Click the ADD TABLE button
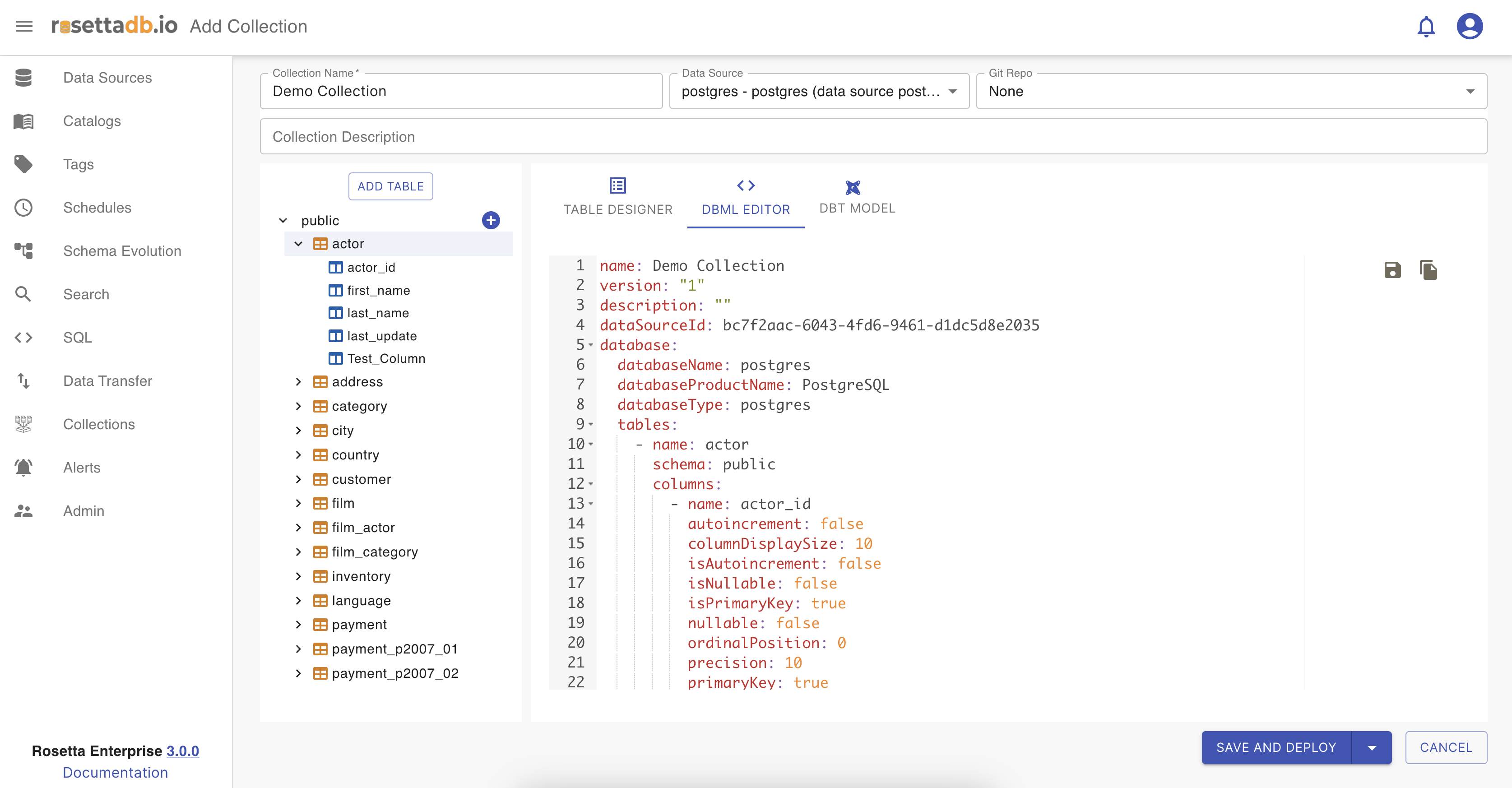 point(390,186)
